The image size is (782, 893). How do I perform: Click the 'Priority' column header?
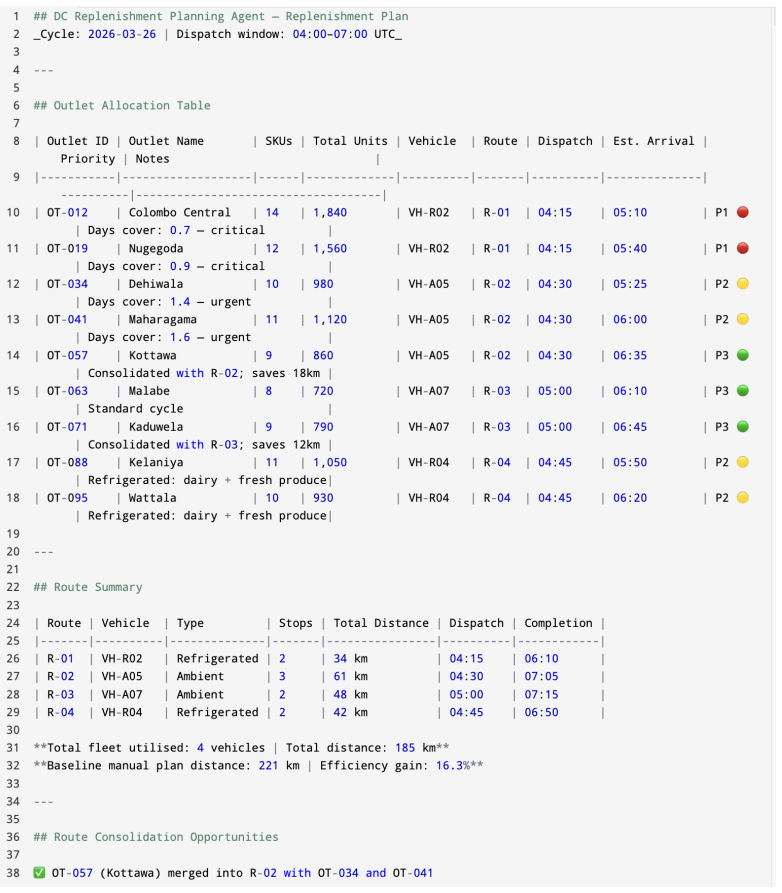tap(88, 159)
